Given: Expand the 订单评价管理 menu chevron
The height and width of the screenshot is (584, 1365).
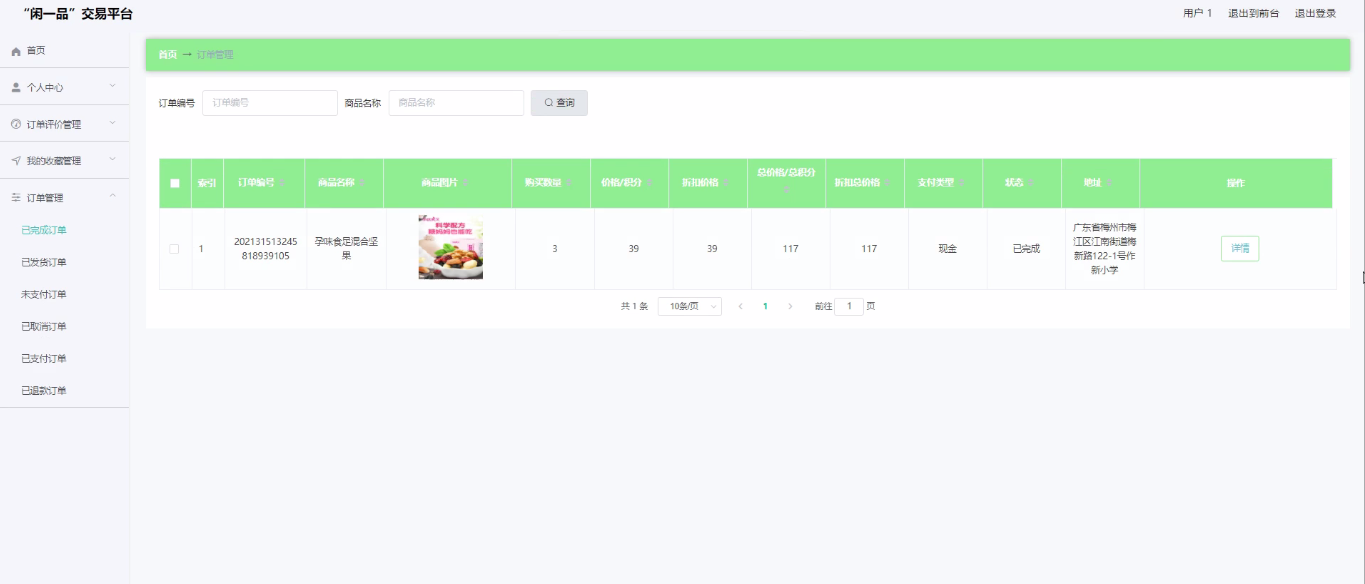Looking at the screenshot, I should (113, 124).
